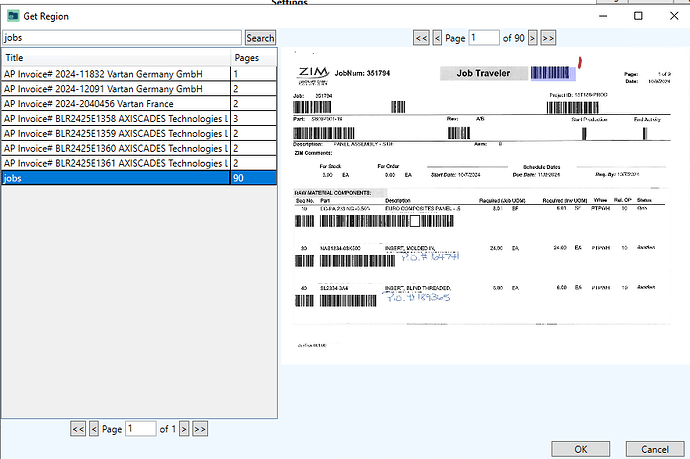690x459 pixels.
Task: Select AP Invoice# BLR2425E1361 AXISCADES row
Action: (x=139, y=164)
